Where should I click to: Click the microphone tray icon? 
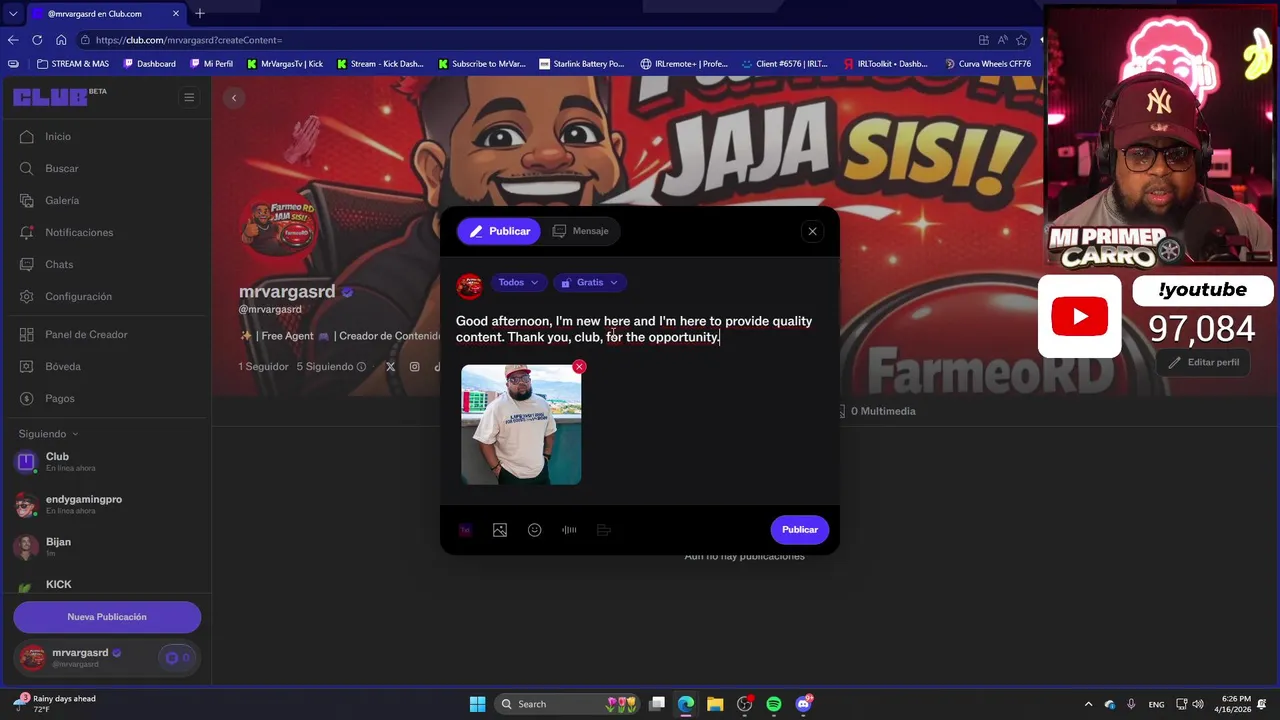1131,704
